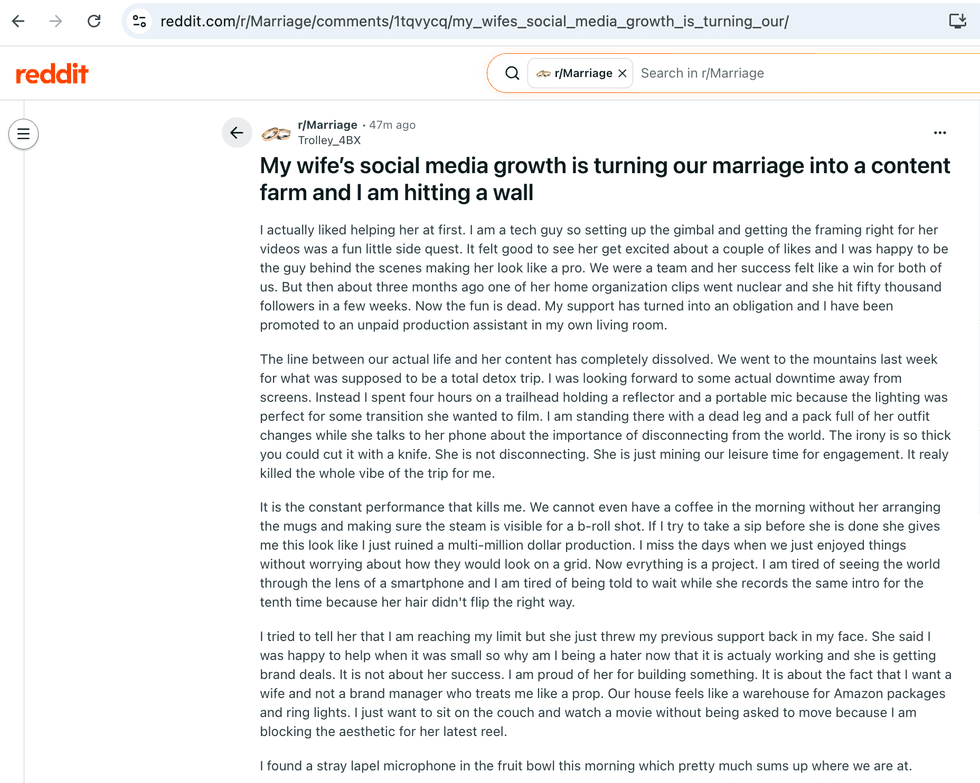The width and height of the screenshot is (980, 783).
Task: Click the r/Marriage community avatar rings
Action: click(276, 133)
